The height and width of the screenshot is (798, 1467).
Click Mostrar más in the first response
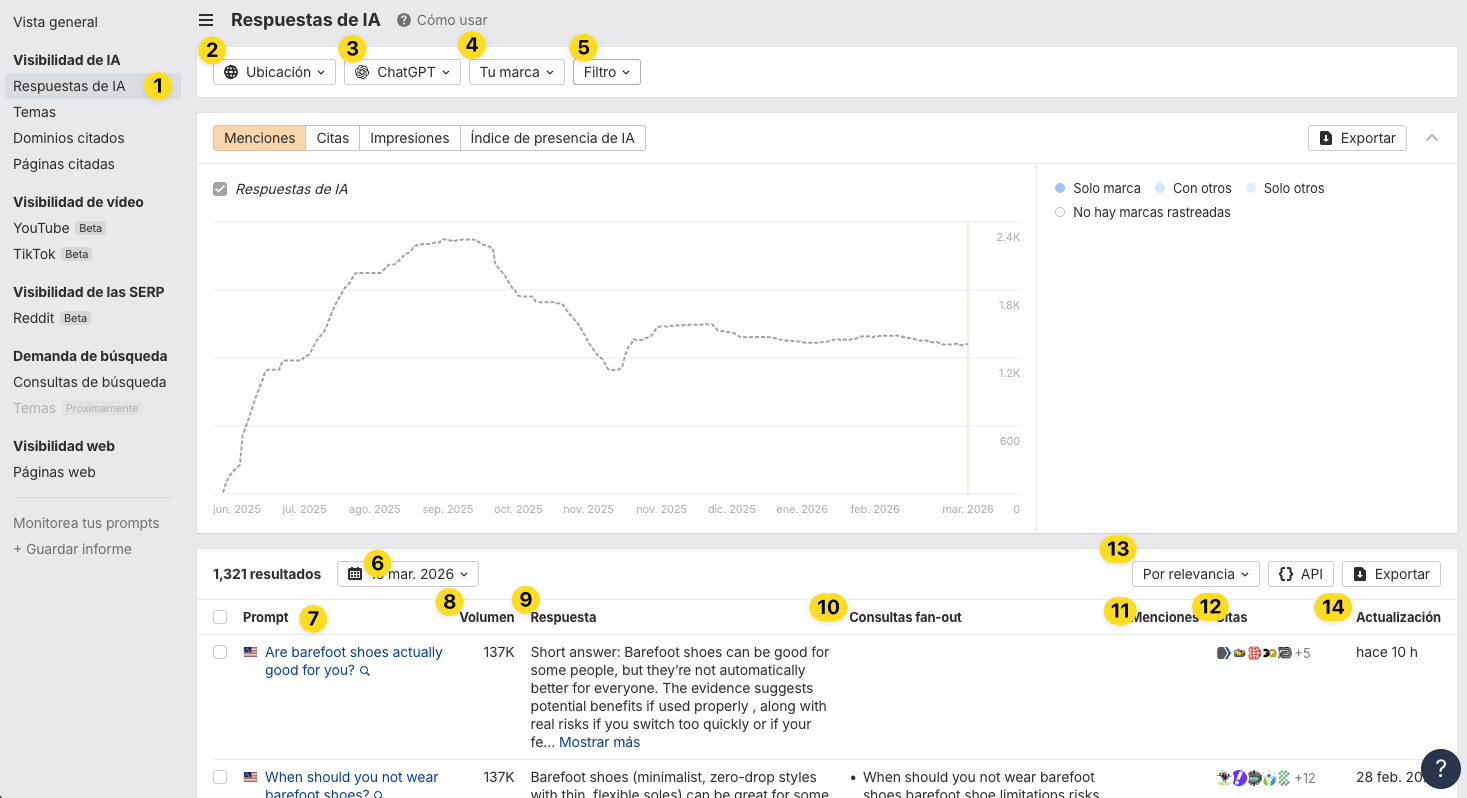(x=599, y=742)
